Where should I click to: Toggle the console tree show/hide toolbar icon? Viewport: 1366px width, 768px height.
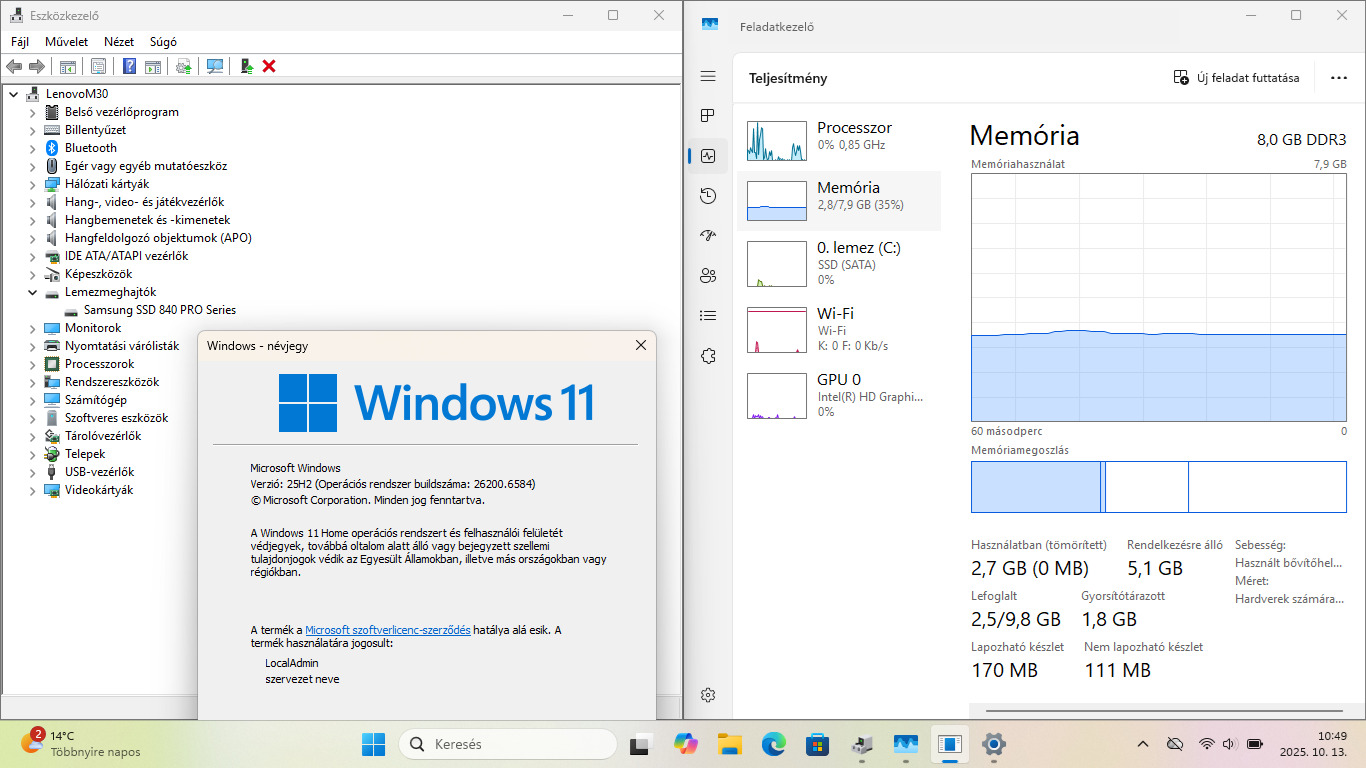click(67, 66)
